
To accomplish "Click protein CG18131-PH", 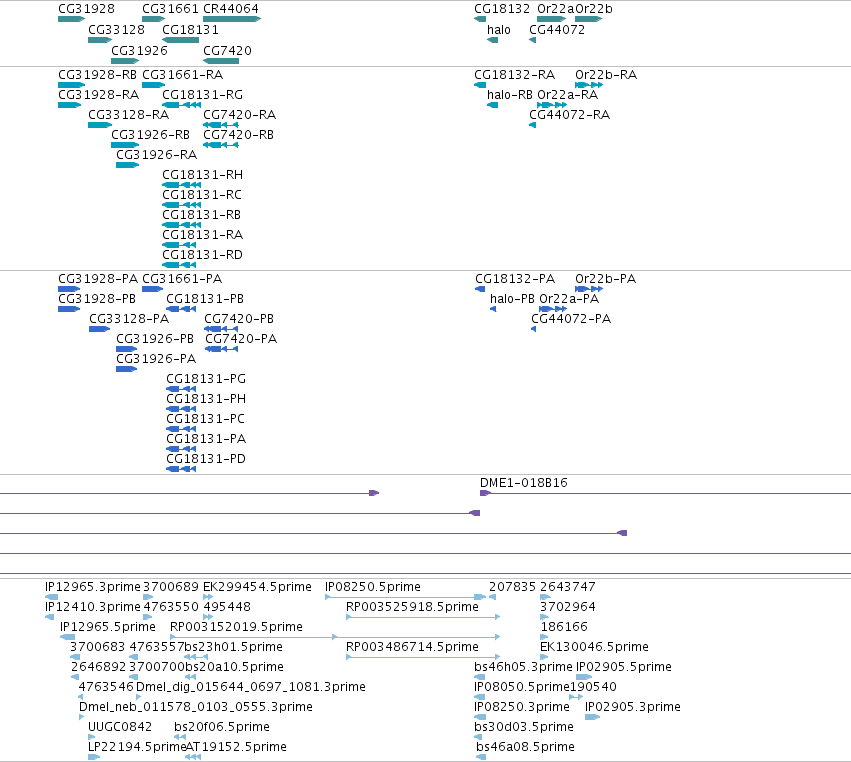I will (x=206, y=398).
